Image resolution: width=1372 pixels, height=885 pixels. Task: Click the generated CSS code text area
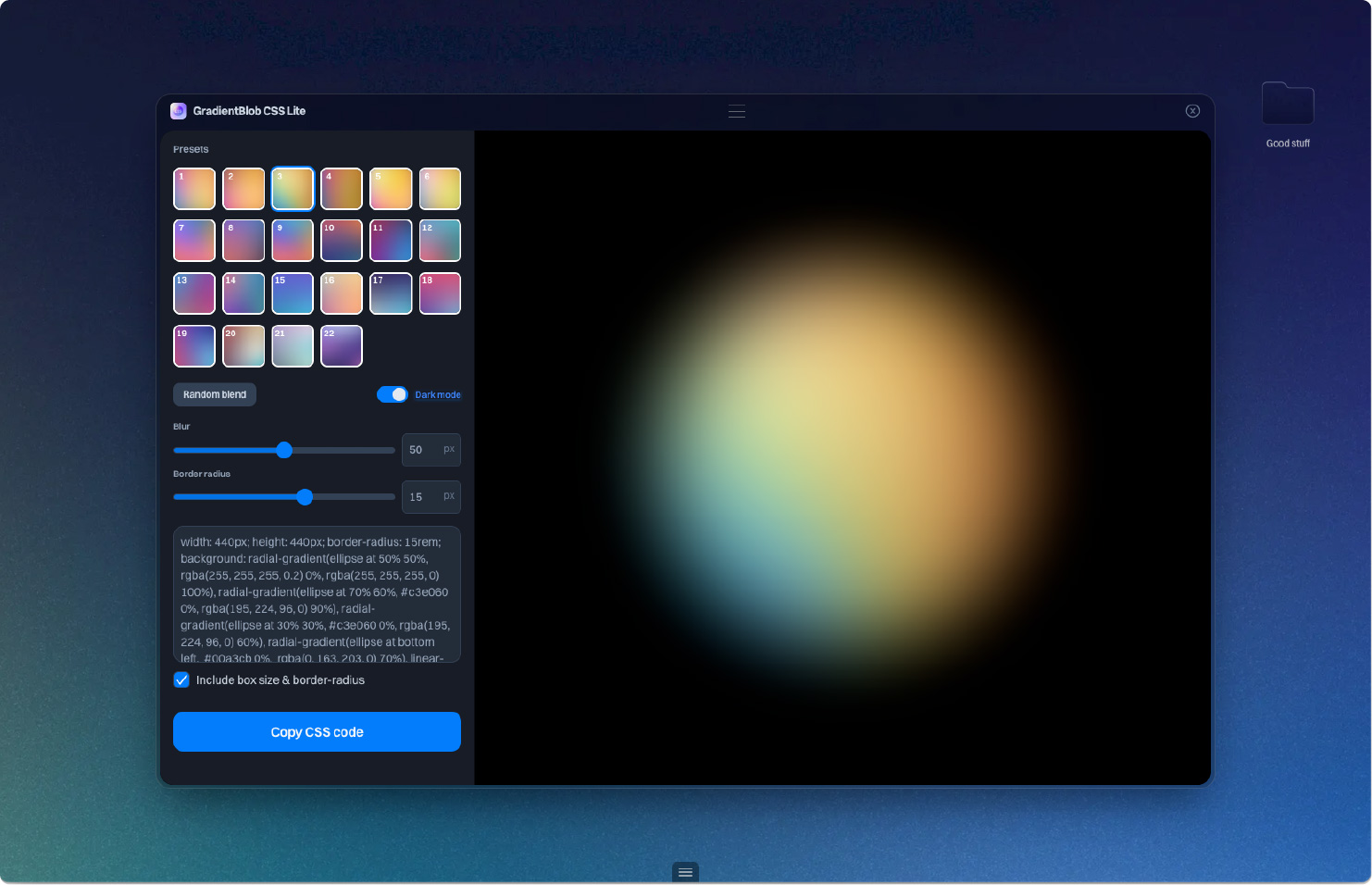317,594
